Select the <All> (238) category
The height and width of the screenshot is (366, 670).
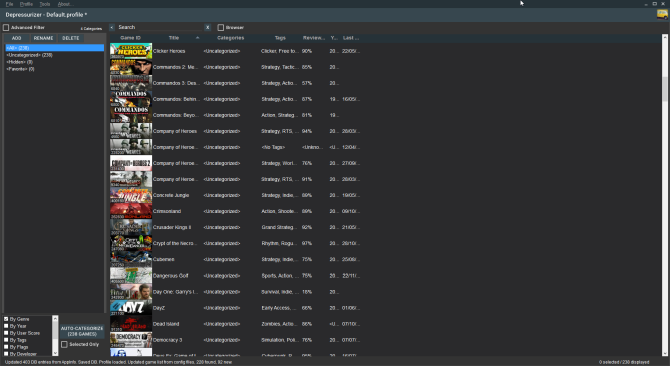(54, 48)
